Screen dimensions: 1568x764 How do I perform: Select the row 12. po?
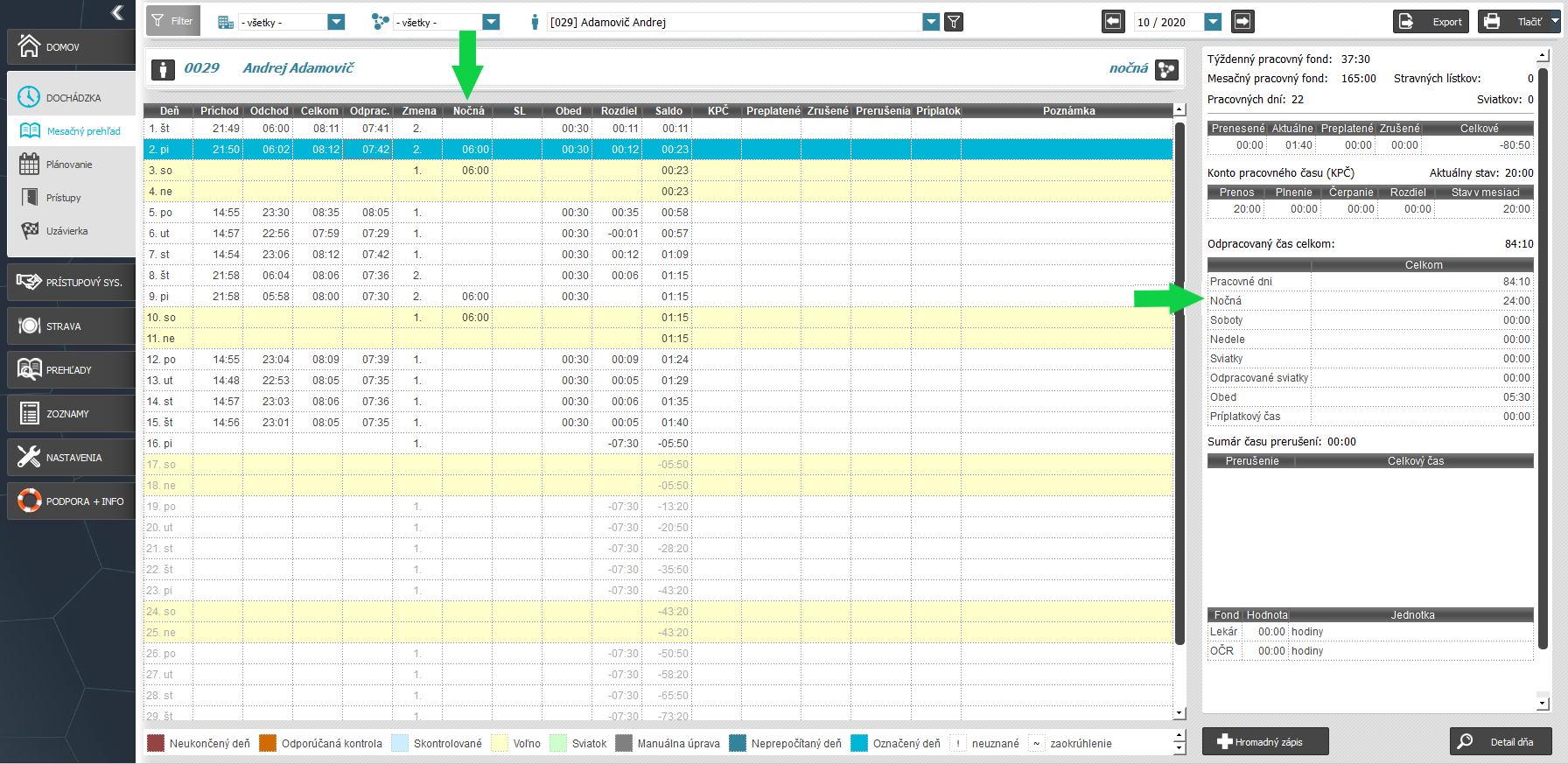658,360
